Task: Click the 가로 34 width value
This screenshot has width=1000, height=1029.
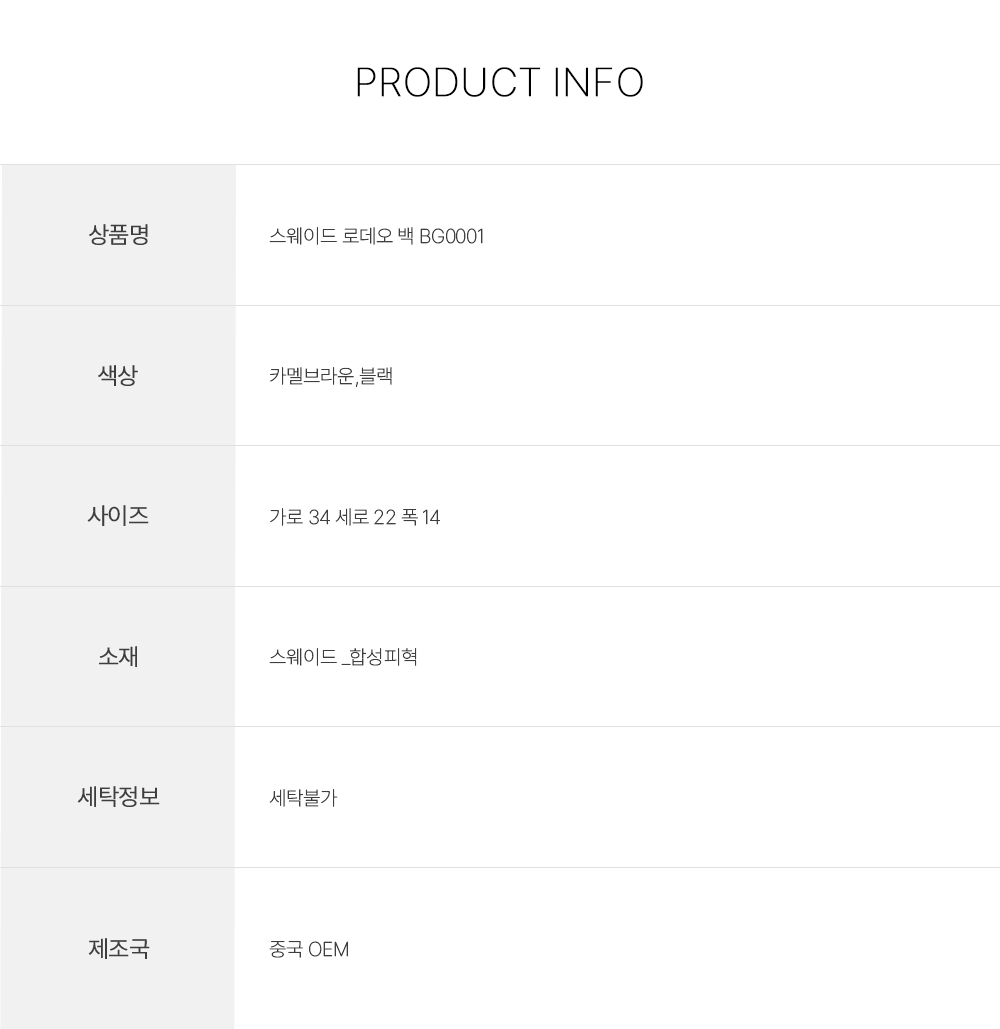Action: (x=299, y=518)
